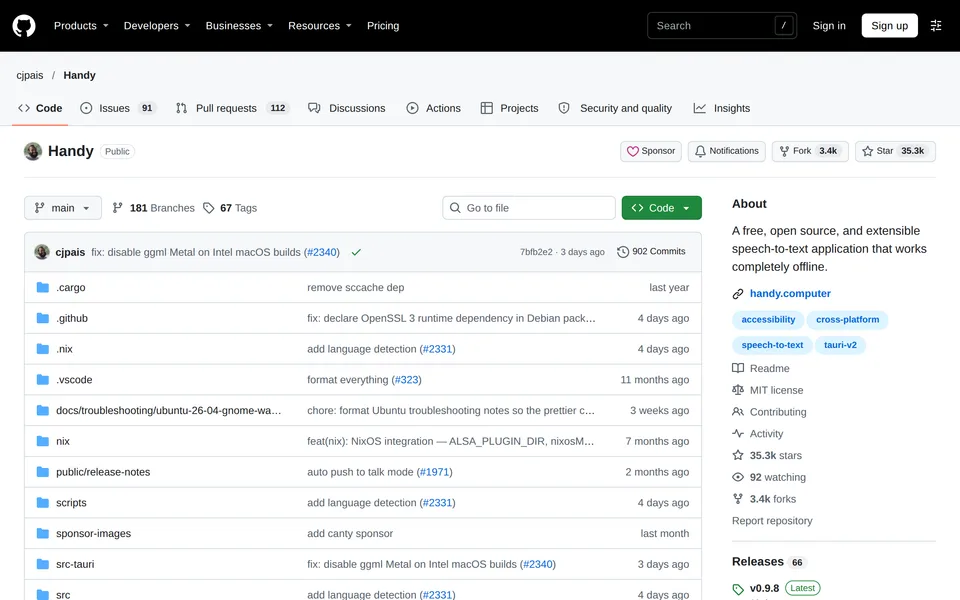The height and width of the screenshot is (600, 960).
Task: Click the star icon on the Star button
Action: coord(867,151)
